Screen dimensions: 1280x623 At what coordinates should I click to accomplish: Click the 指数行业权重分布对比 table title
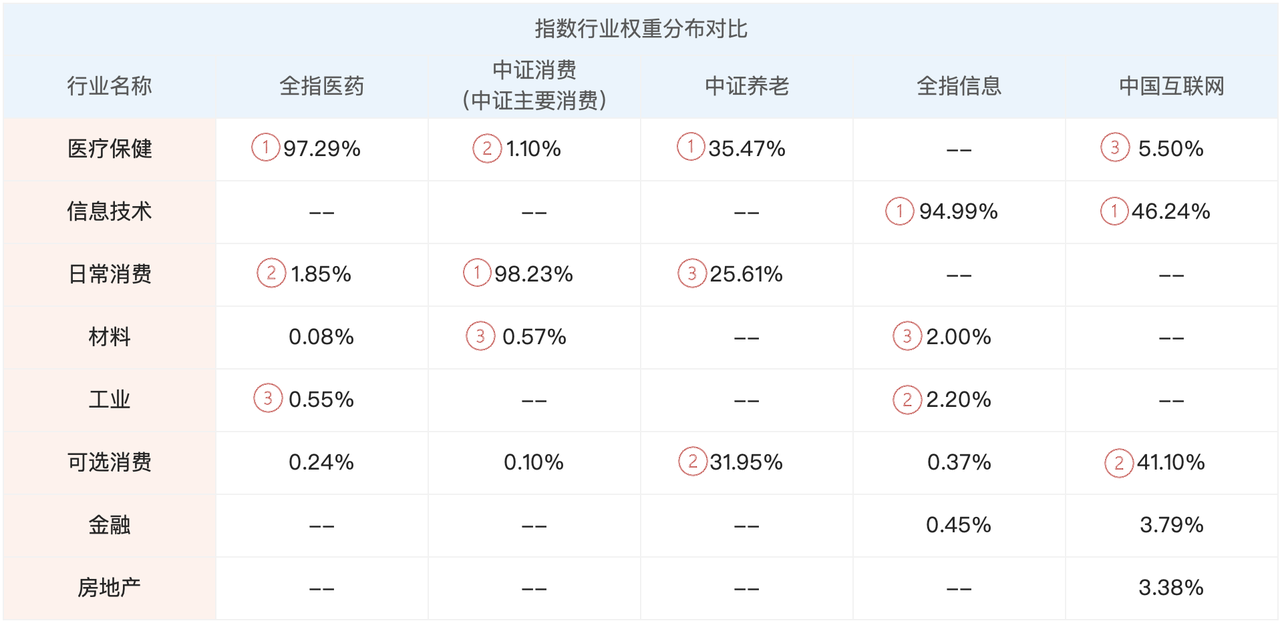[x=641, y=29]
